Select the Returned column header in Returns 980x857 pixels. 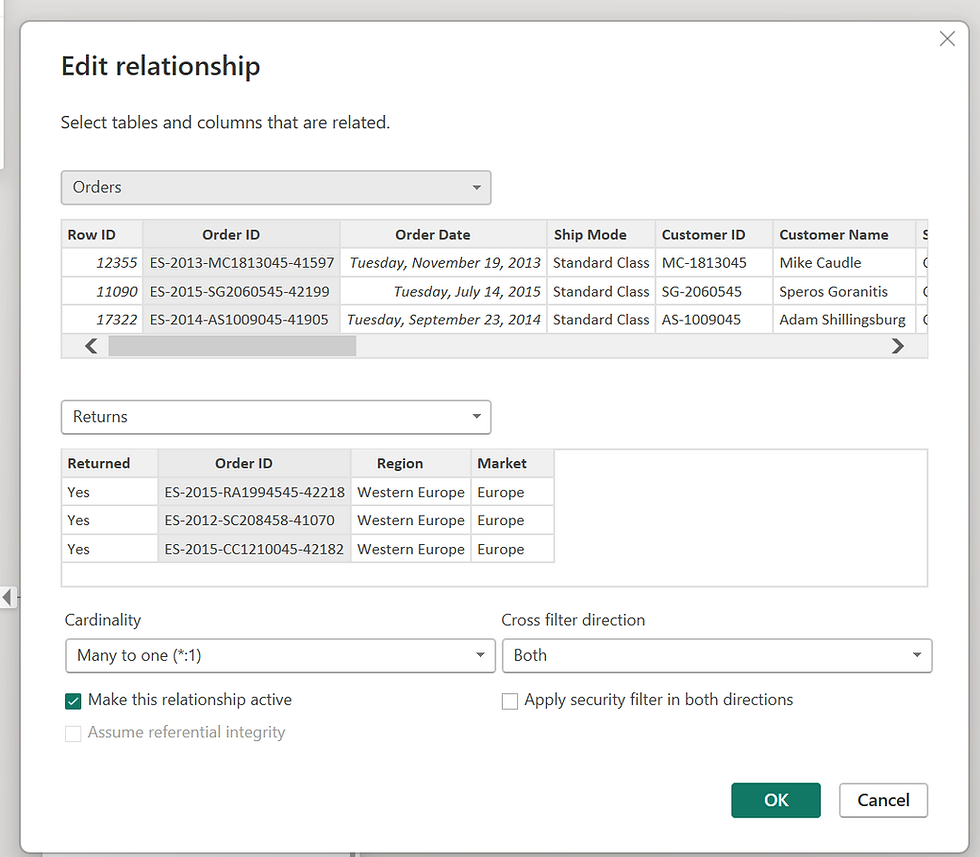click(109, 464)
